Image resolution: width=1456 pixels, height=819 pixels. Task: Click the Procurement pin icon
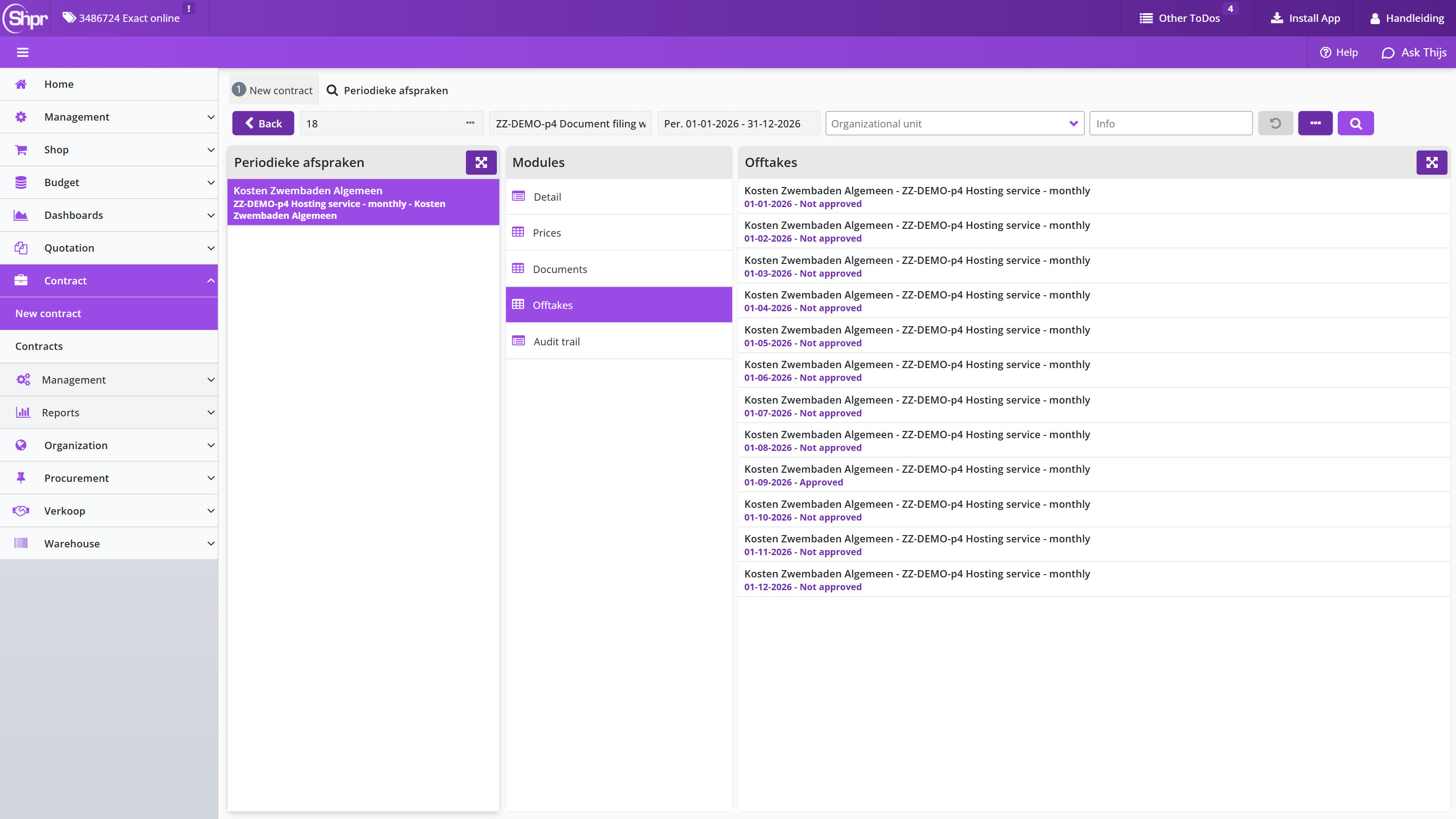point(21,478)
